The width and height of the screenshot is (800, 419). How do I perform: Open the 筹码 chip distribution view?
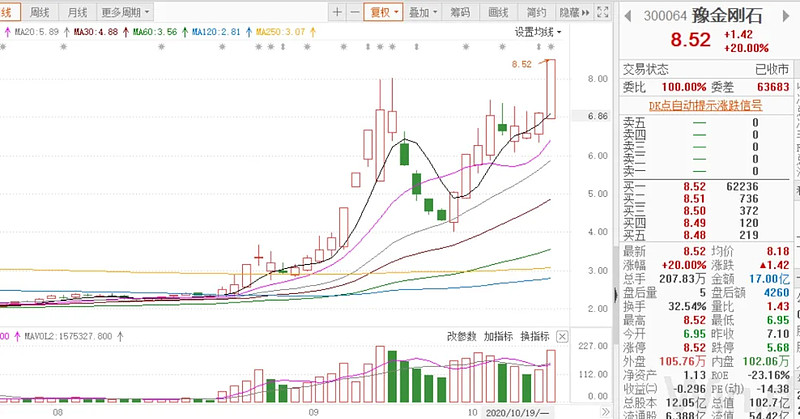click(460, 12)
